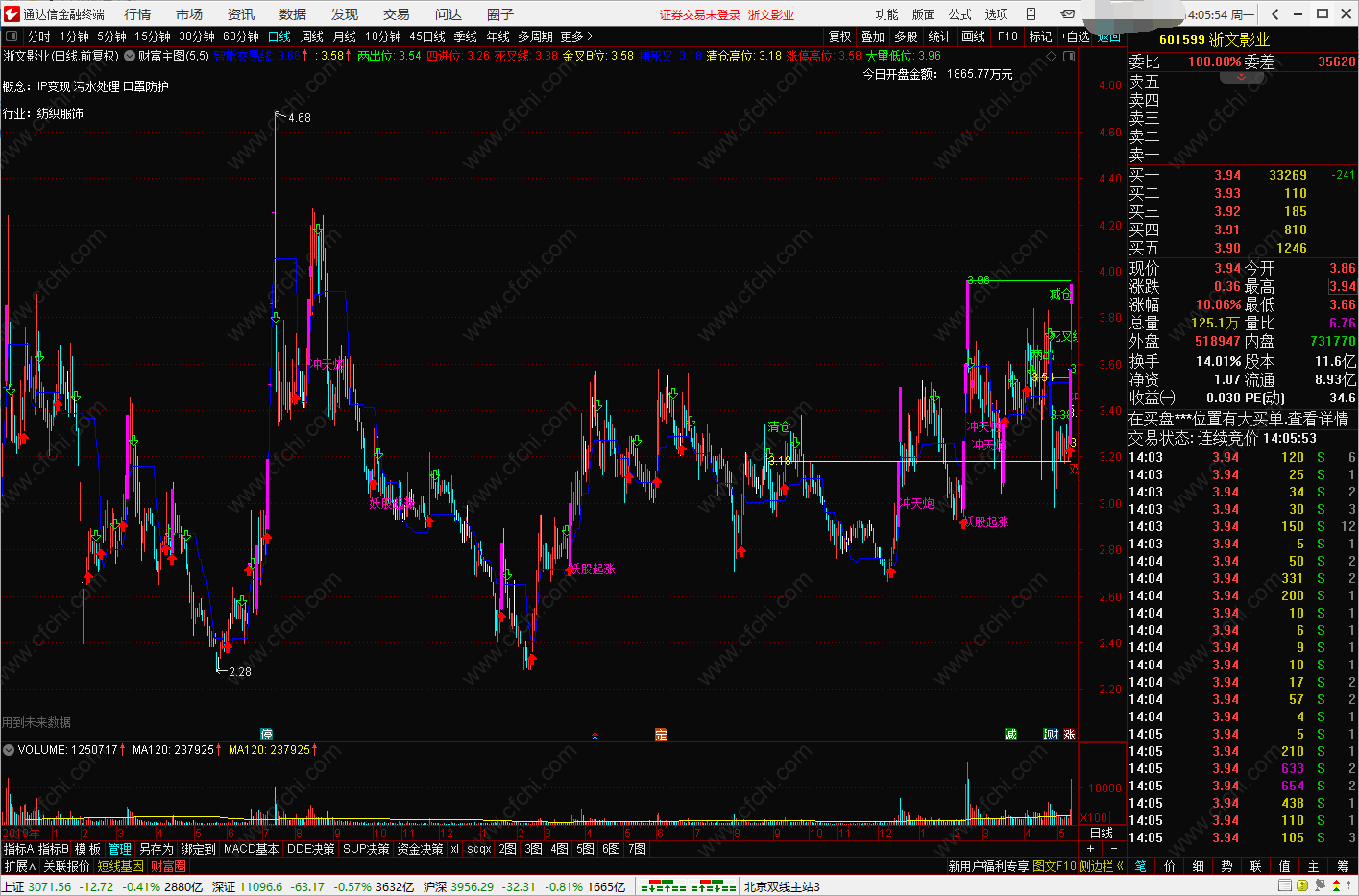Open the 功能 menu
This screenshot has height=896, width=1359.
pos(886,14)
